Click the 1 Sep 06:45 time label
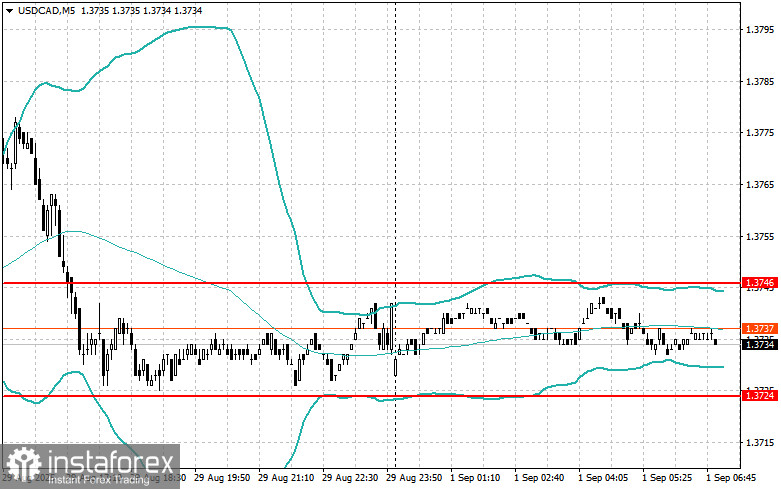Viewport: 781px width, 489px height. pyautogui.click(x=731, y=478)
